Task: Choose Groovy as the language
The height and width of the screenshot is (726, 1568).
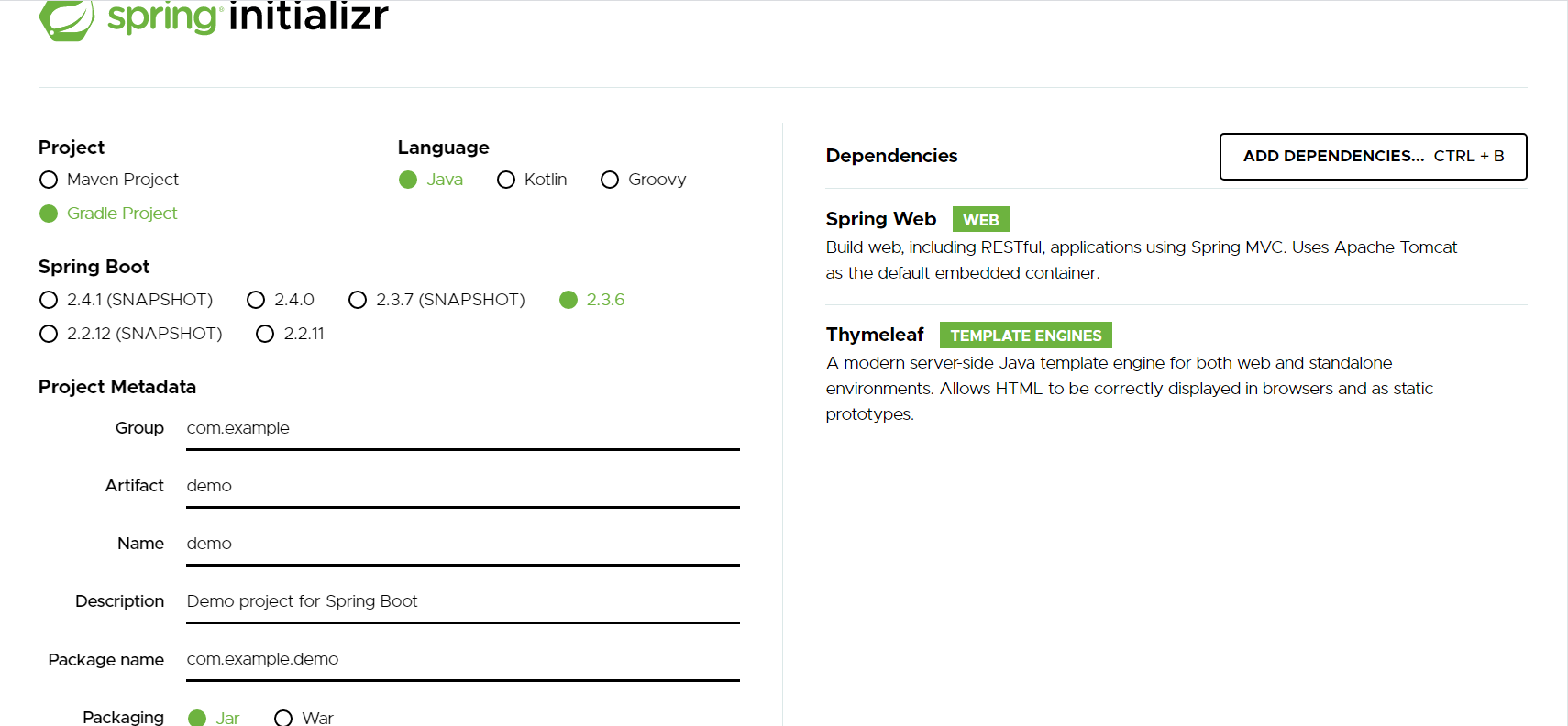Action: [x=610, y=180]
